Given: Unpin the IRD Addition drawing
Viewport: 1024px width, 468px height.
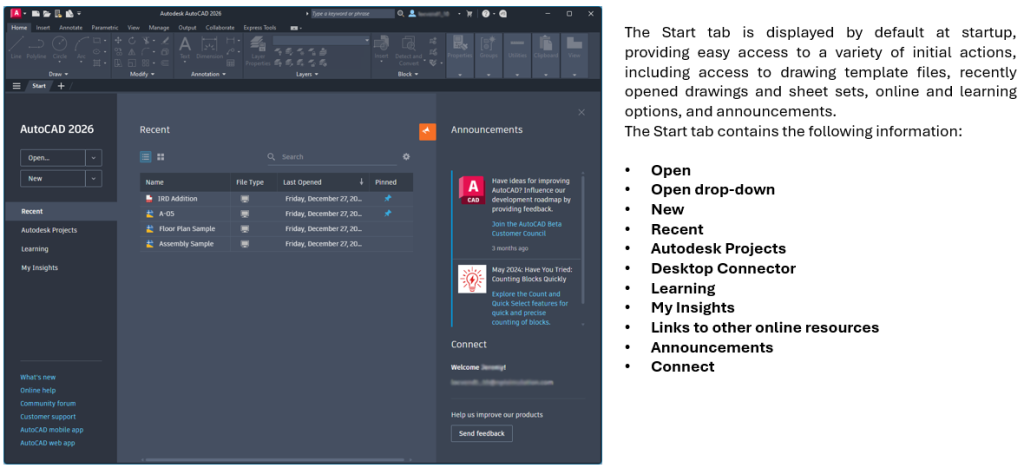Looking at the screenshot, I should 388,199.
